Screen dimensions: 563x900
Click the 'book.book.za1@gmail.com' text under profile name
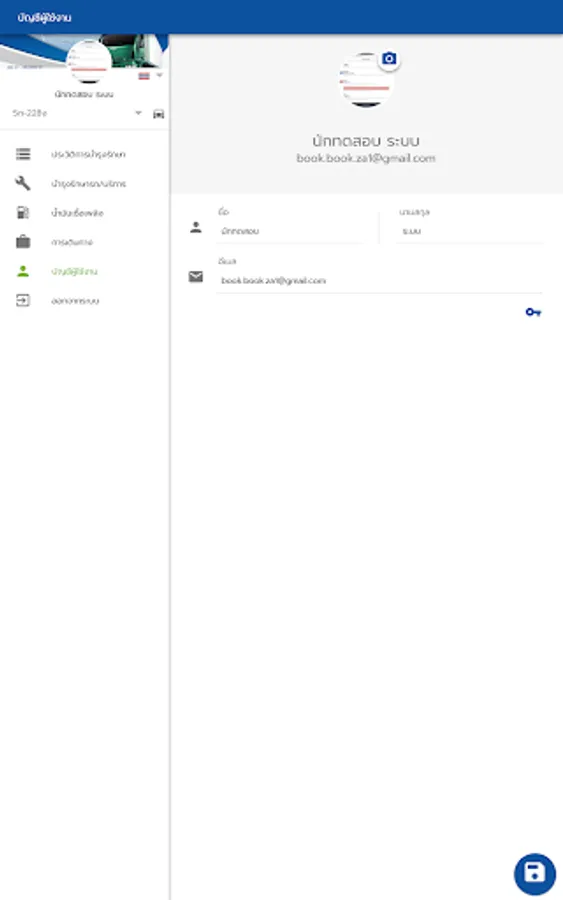click(x=366, y=158)
